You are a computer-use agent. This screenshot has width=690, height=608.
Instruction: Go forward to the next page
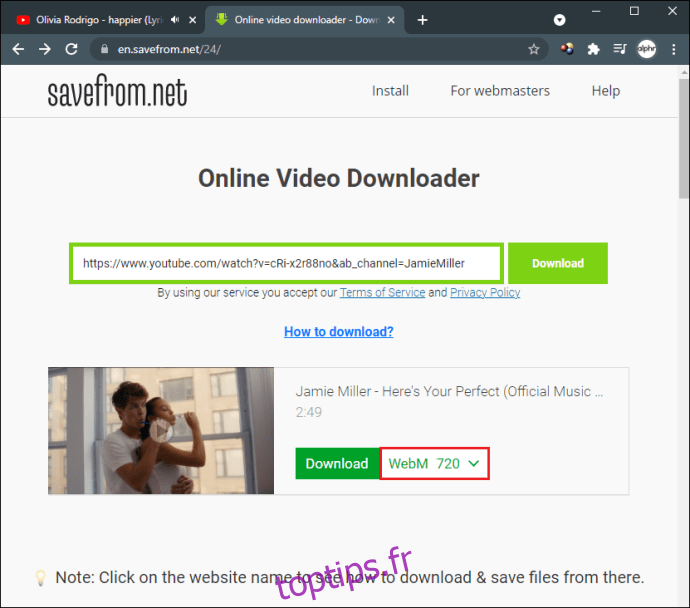pyautogui.click(x=44, y=49)
